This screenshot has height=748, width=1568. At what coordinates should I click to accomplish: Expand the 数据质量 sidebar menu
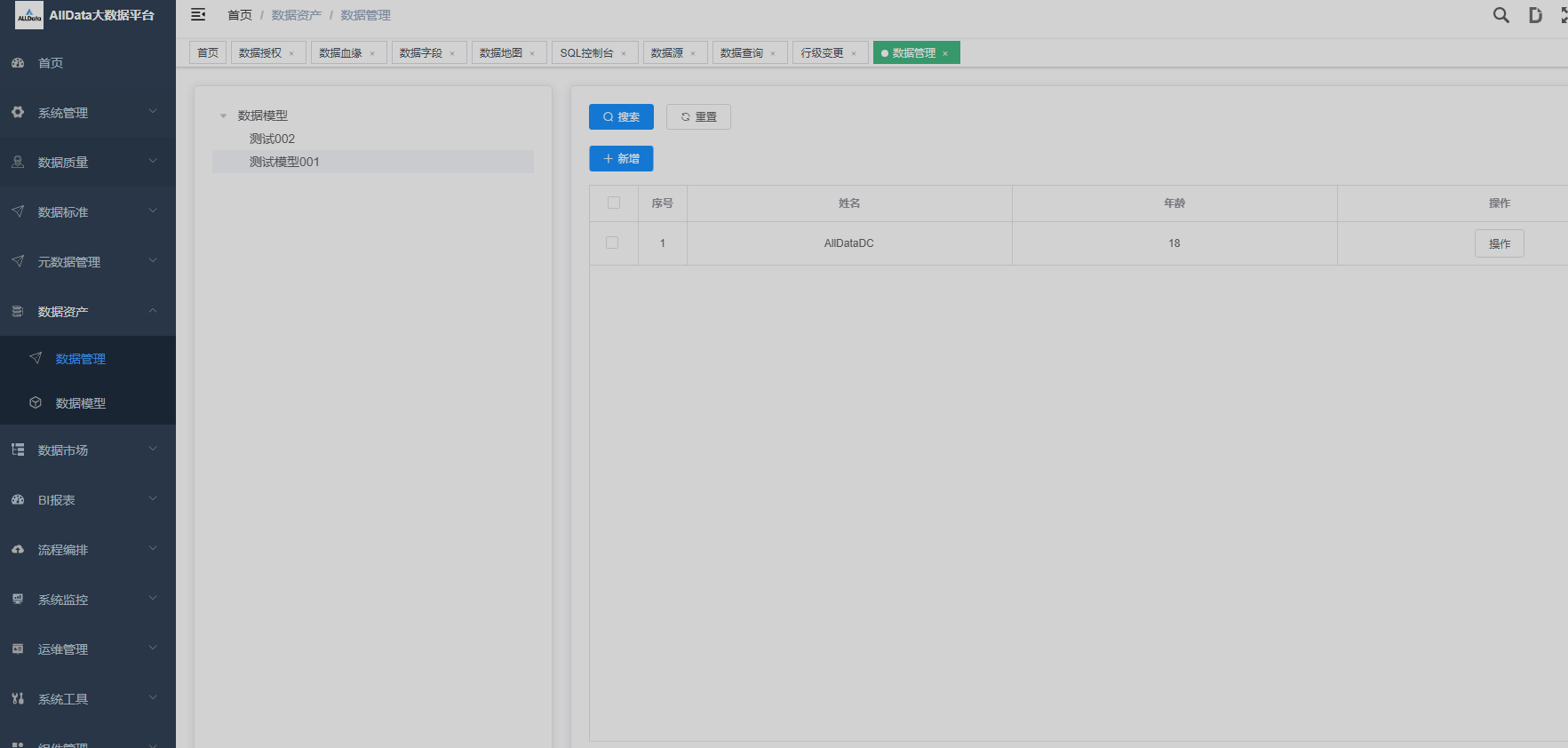87,162
